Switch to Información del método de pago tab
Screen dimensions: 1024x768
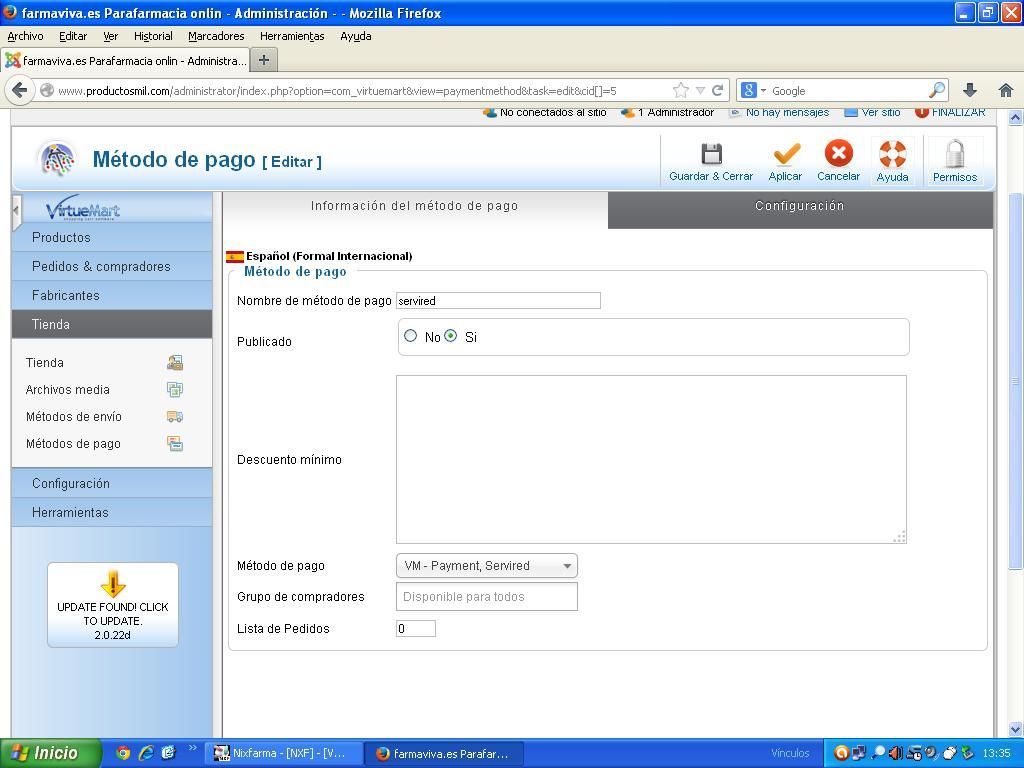point(415,206)
